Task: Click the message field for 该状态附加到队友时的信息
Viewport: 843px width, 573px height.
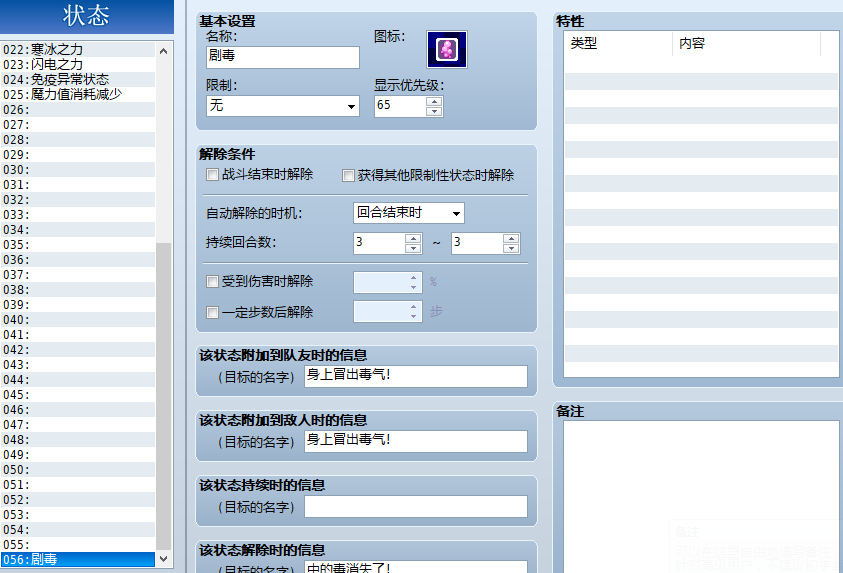Action: [416, 376]
